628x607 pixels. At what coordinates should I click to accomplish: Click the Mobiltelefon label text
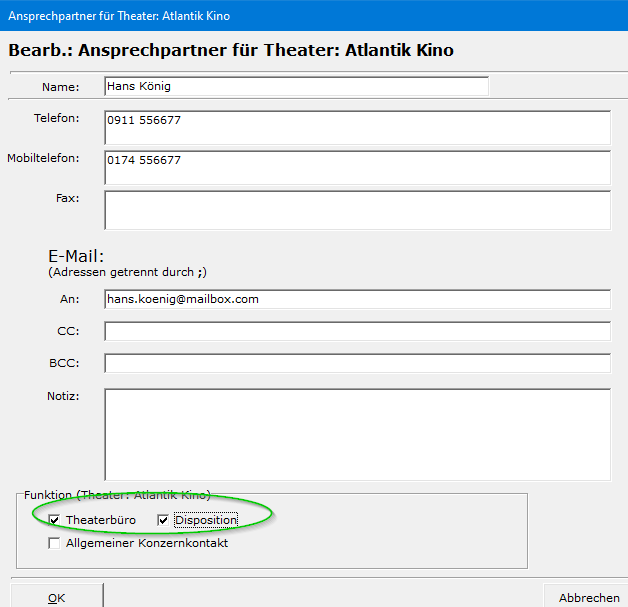coord(43,159)
